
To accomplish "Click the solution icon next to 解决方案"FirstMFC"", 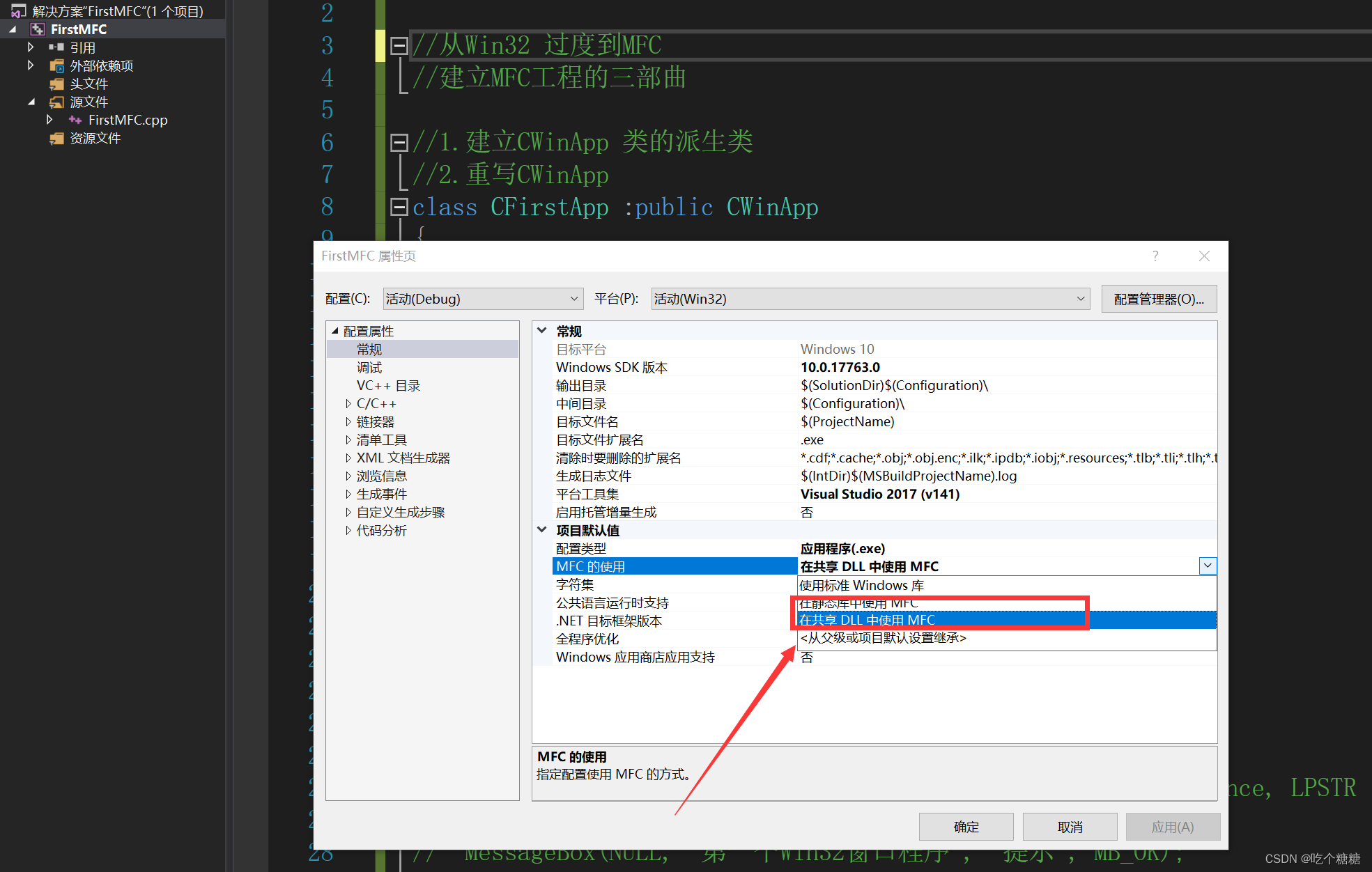I will point(17,10).
